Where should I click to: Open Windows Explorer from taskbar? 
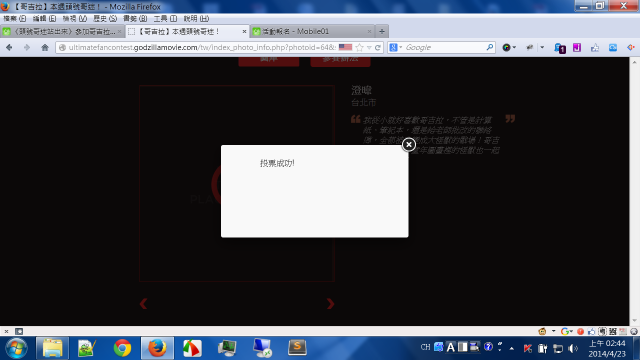52,348
